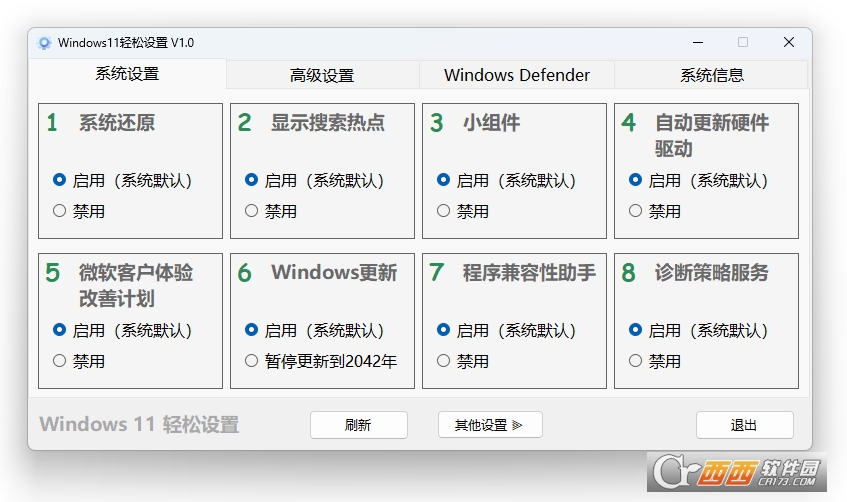847x502 pixels.
Task: Disable 程序兼容性助手 with 禁用
Action: coord(463,360)
